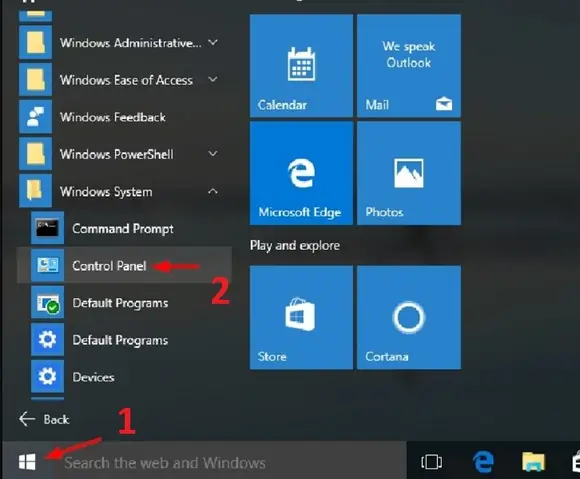Open the Mail tile
Viewport: 580px width, 479px height.
pyautogui.click(x=409, y=66)
